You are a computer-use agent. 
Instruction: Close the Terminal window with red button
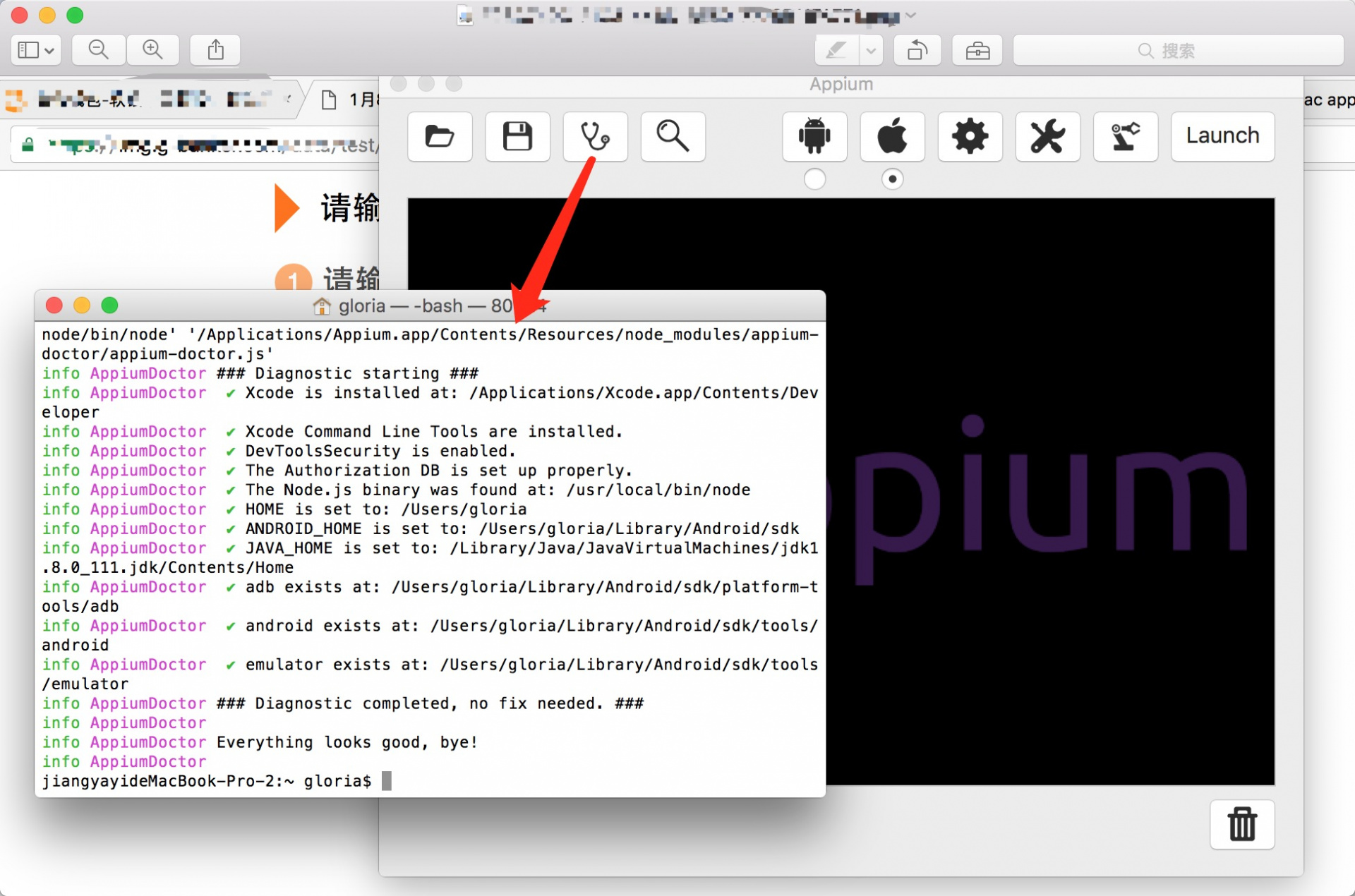point(54,305)
